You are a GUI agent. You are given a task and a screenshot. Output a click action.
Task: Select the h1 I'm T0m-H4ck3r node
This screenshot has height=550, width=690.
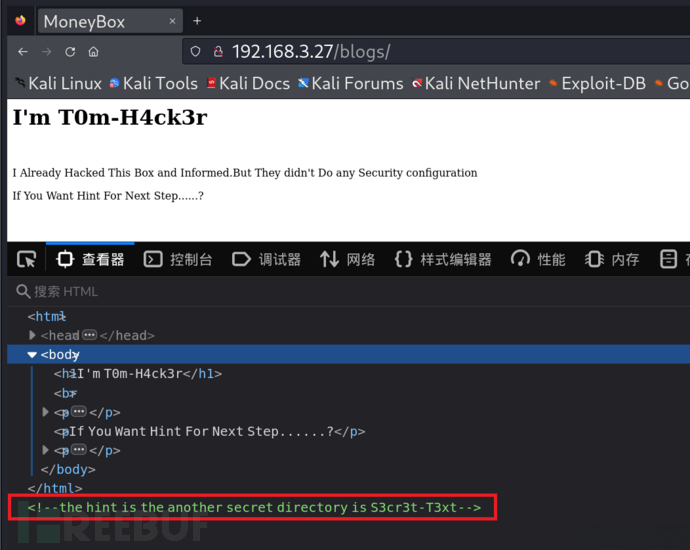[x=138, y=374]
